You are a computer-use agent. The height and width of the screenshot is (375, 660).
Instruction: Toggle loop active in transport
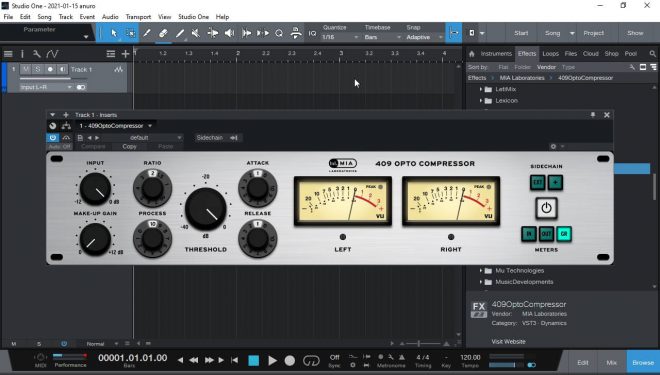pos(311,361)
